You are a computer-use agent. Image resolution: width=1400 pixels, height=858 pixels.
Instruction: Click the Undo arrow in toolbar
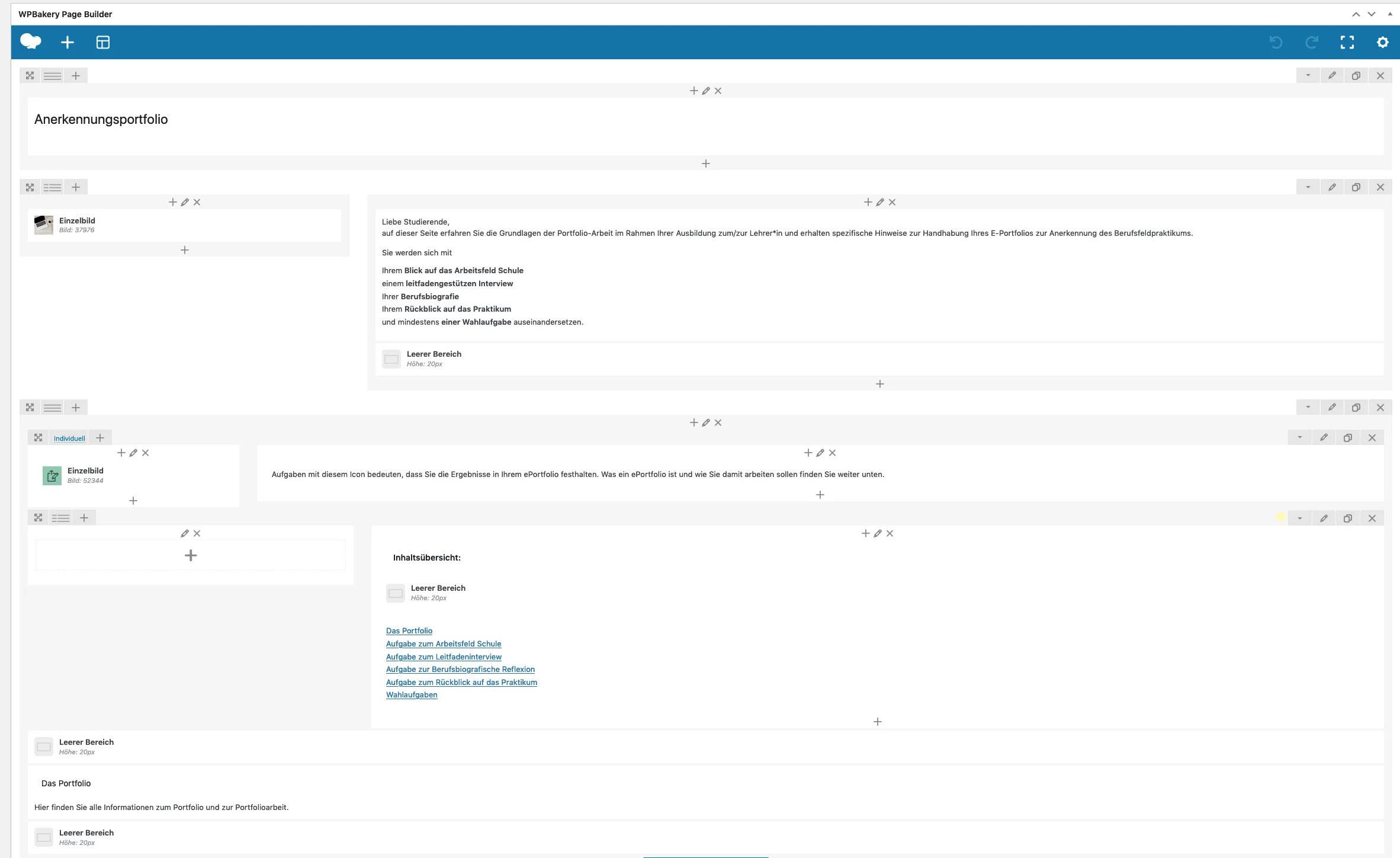(x=1276, y=42)
